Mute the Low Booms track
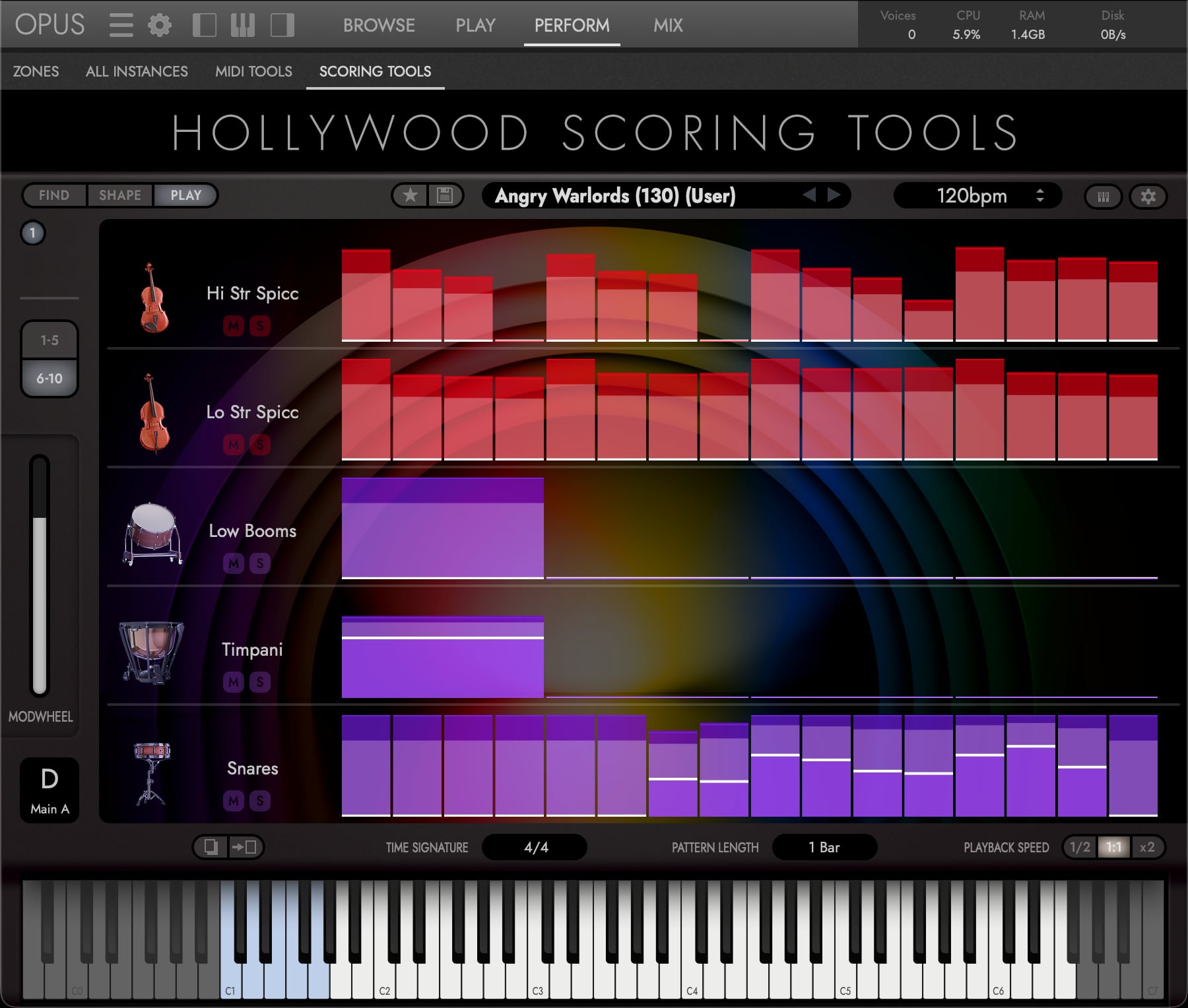Screen dimensions: 1188x1008 [x=234, y=563]
